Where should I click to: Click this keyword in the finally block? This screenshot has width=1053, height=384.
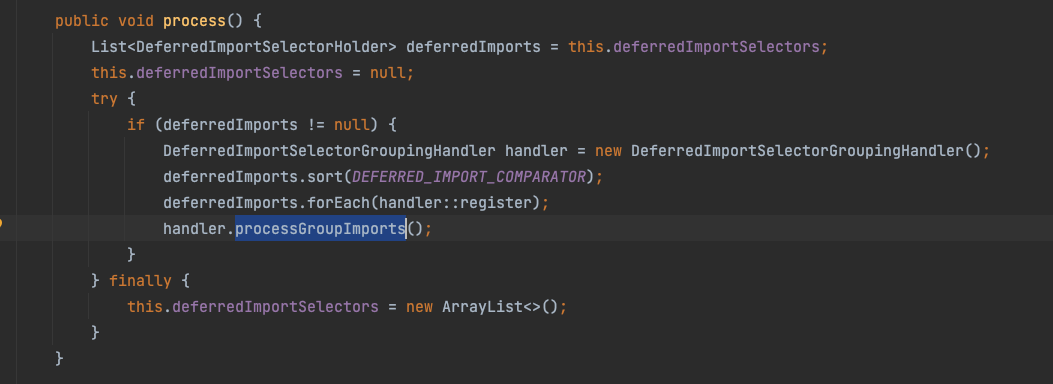pyautogui.click(x=145, y=307)
